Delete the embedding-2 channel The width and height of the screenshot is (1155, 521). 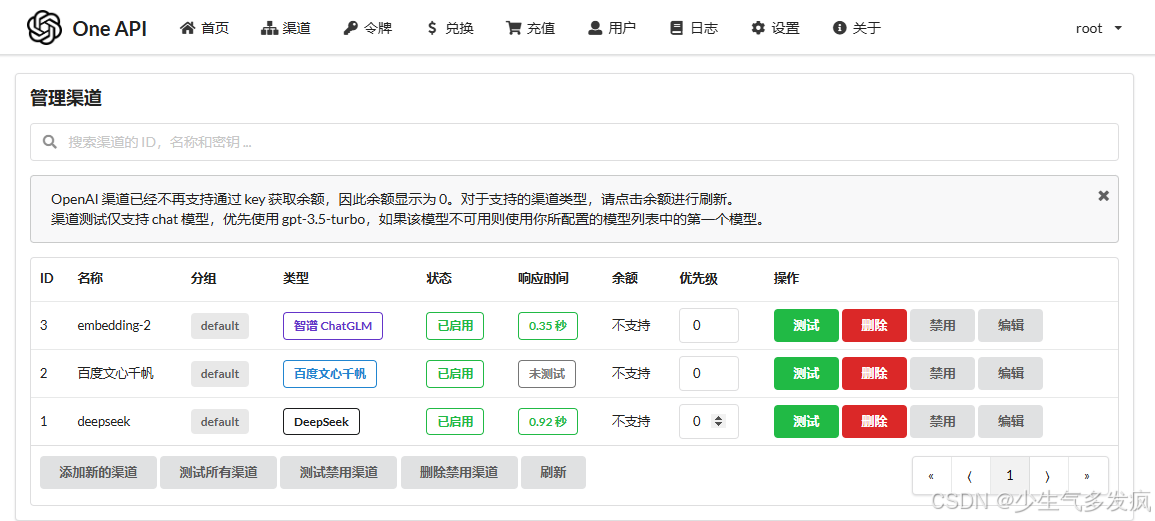point(874,326)
